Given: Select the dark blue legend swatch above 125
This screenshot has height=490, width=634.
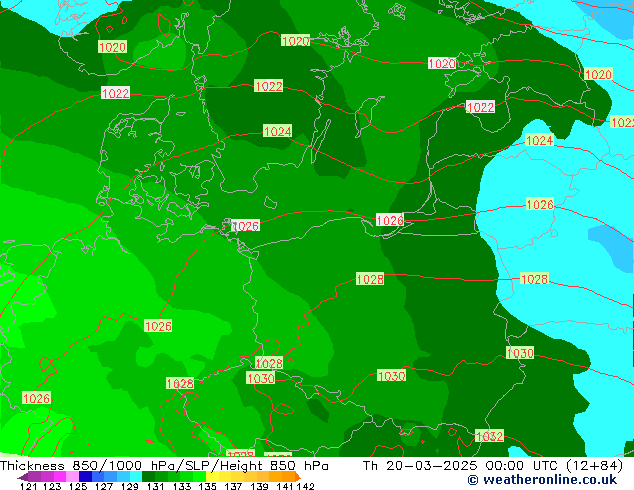Looking at the screenshot, I should click(x=85, y=476).
